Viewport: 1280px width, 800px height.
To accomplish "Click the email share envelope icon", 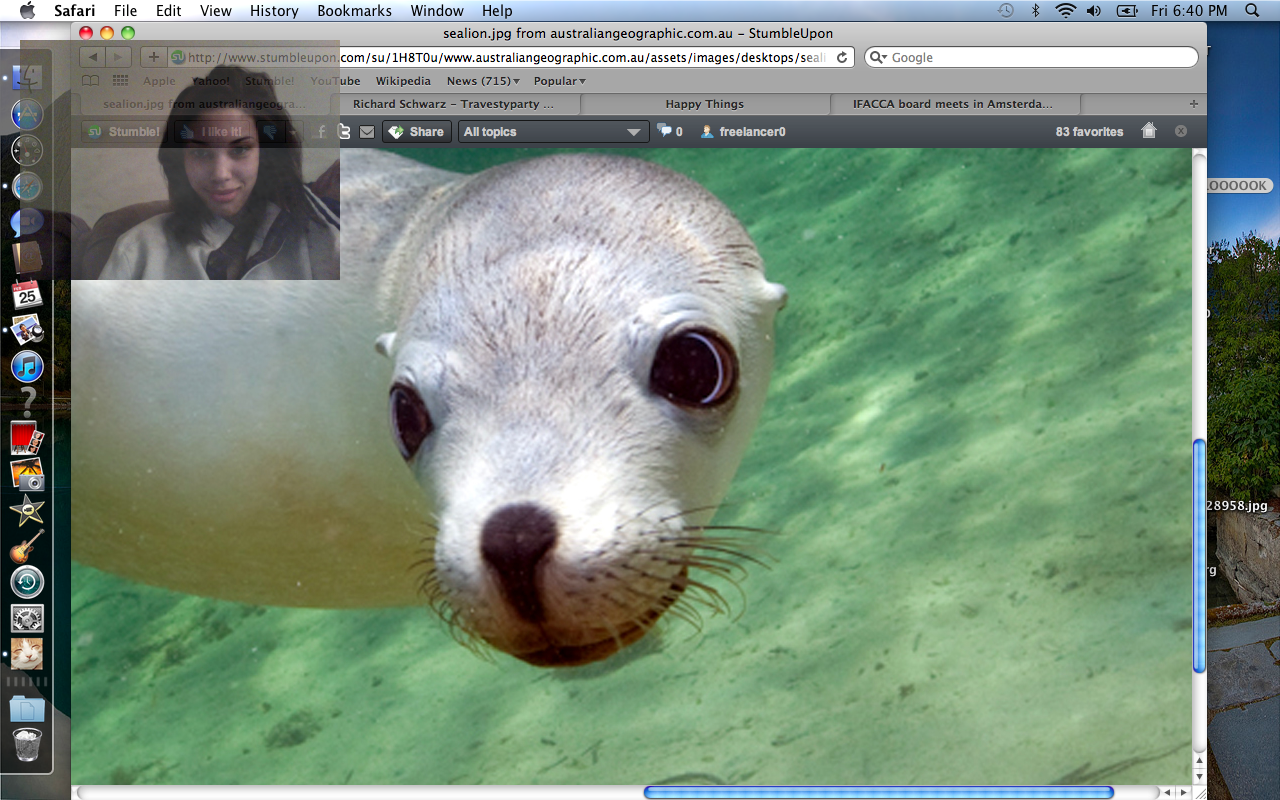I will click(x=367, y=132).
